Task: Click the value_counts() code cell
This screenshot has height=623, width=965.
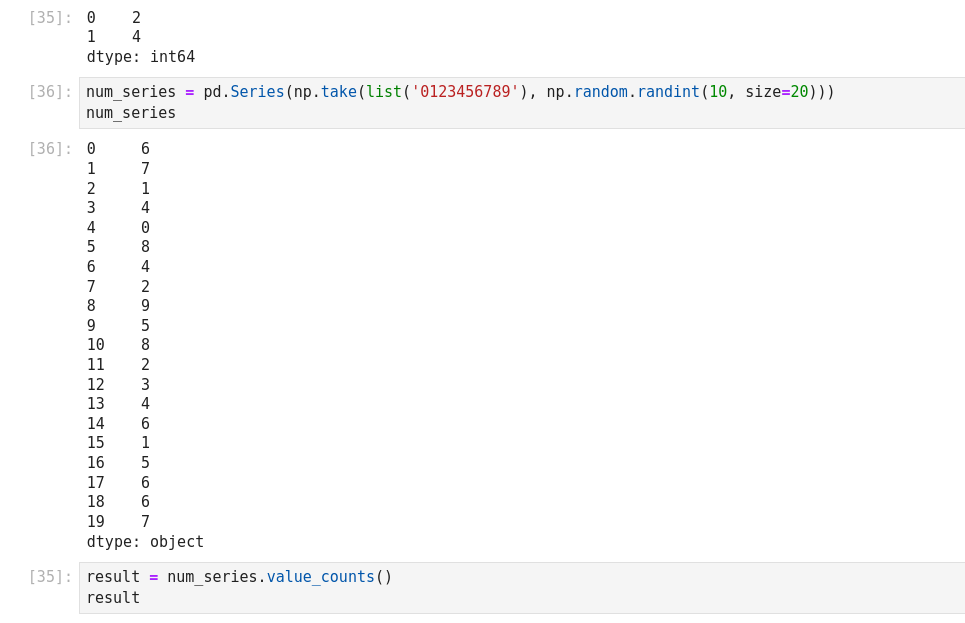Action: click(x=520, y=588)
